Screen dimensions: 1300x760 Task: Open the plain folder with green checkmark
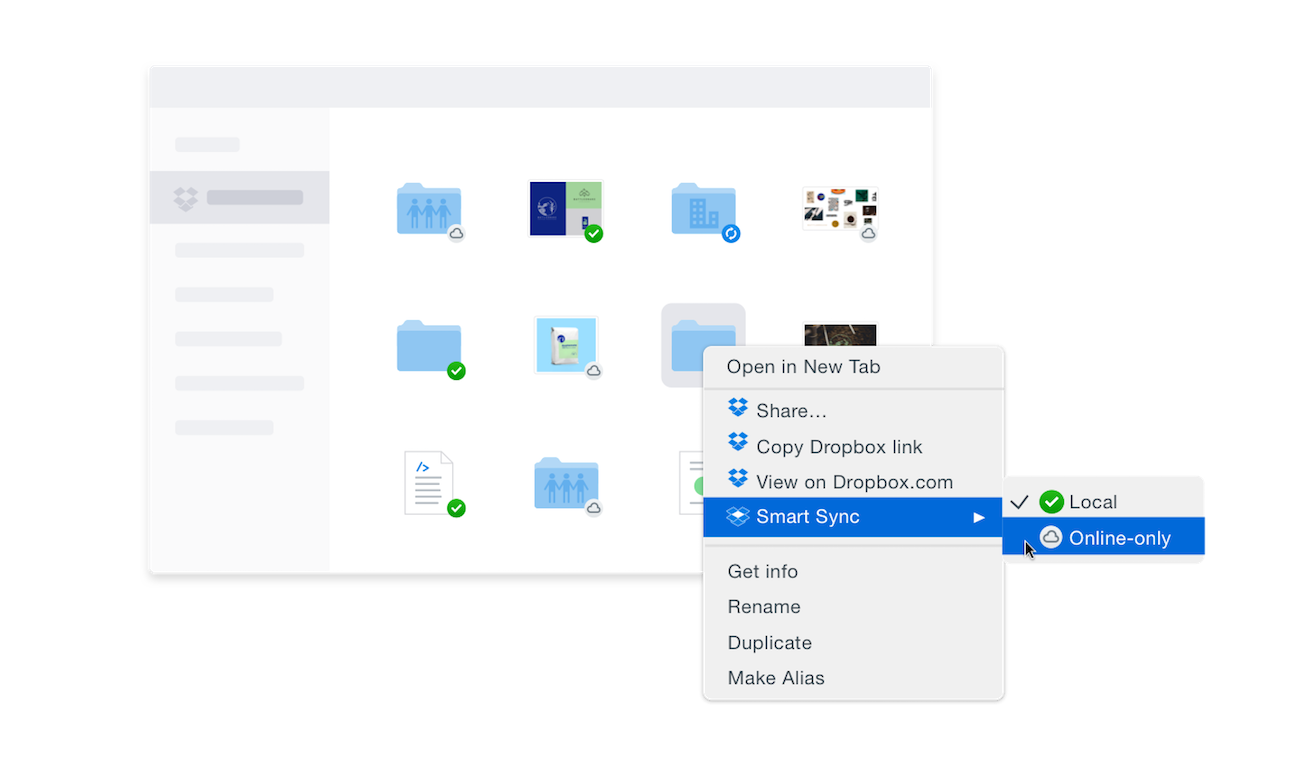429,346
